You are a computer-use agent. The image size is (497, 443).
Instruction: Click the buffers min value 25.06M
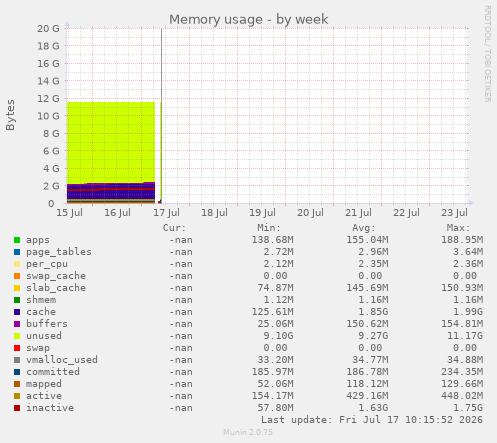coord(276,324)
